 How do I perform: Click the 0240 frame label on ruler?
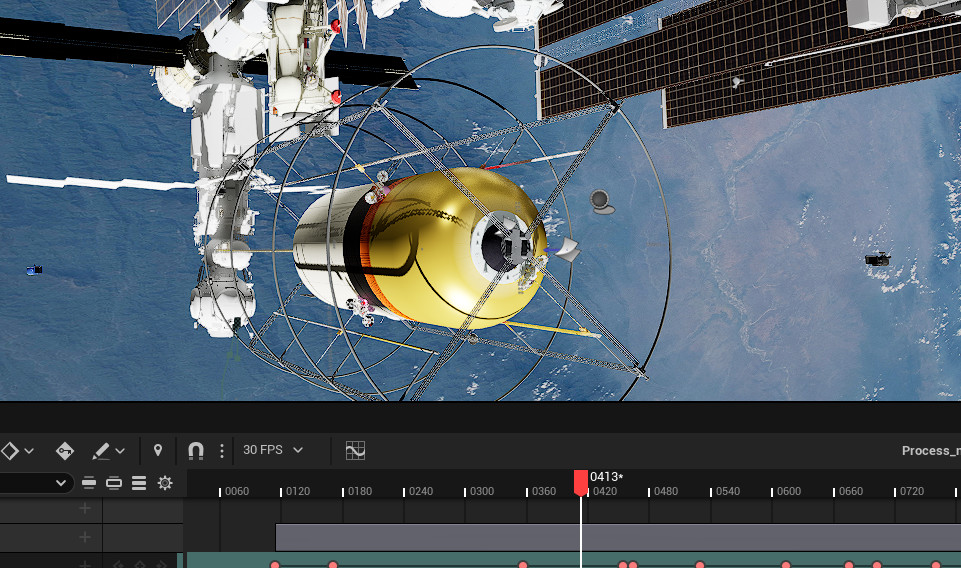pos(420,491)
